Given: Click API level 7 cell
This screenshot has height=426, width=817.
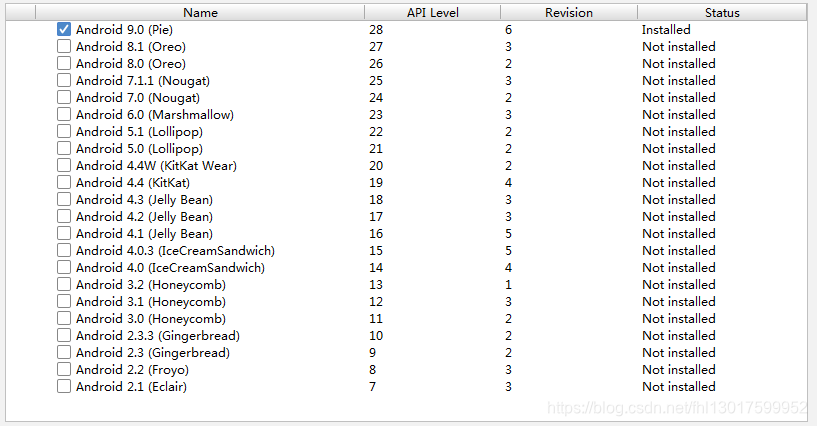Looking at the screenshot, I should coord(372,386).
